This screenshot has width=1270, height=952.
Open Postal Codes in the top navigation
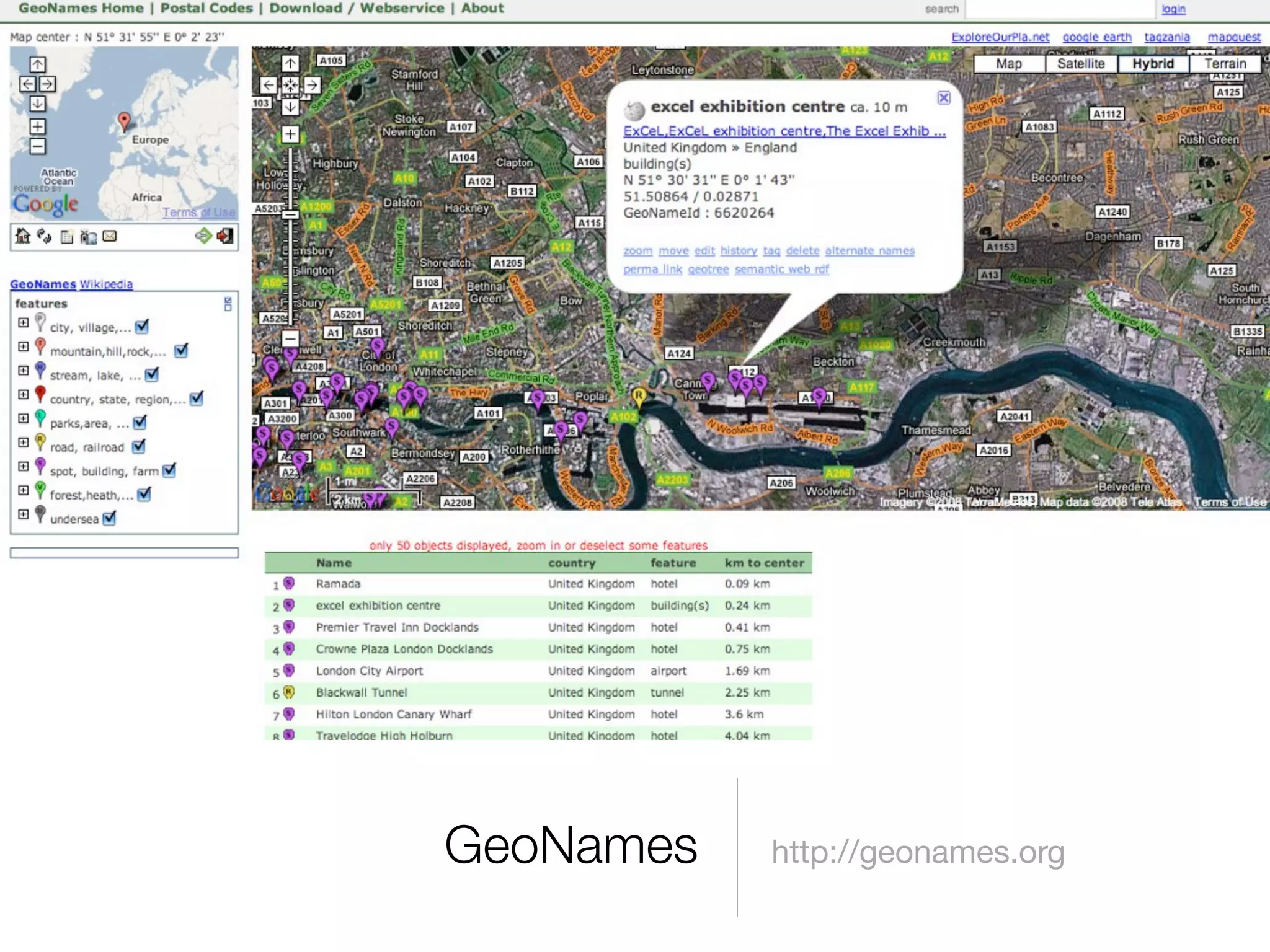206,8
